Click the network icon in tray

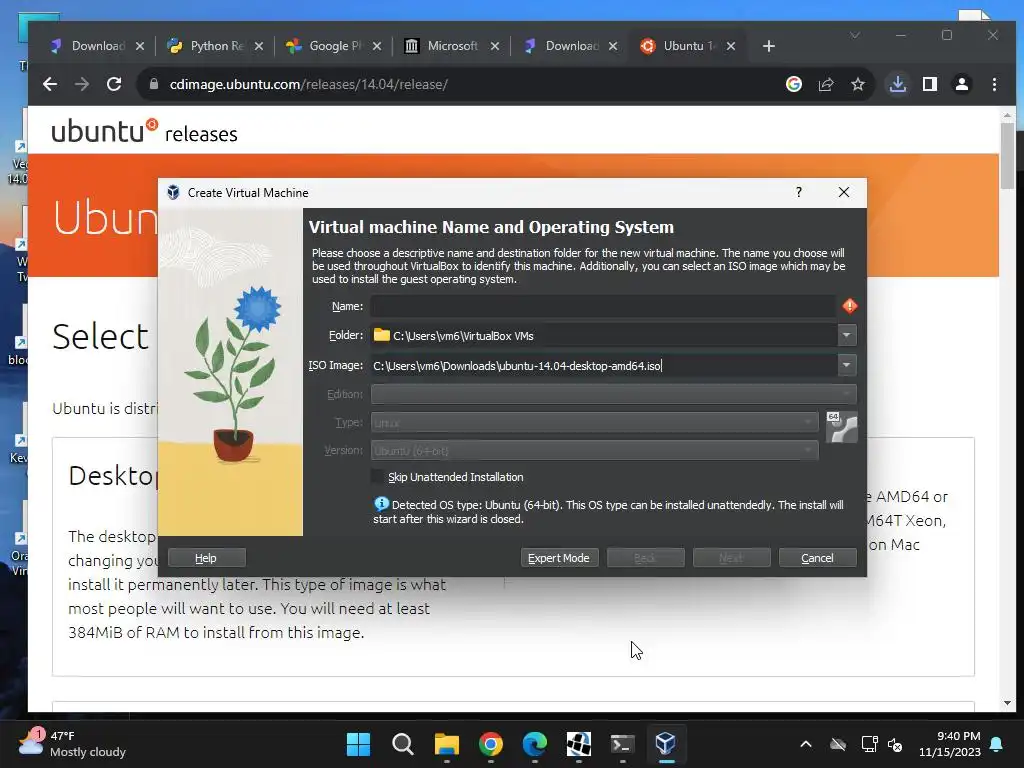[x=869, y=744]
